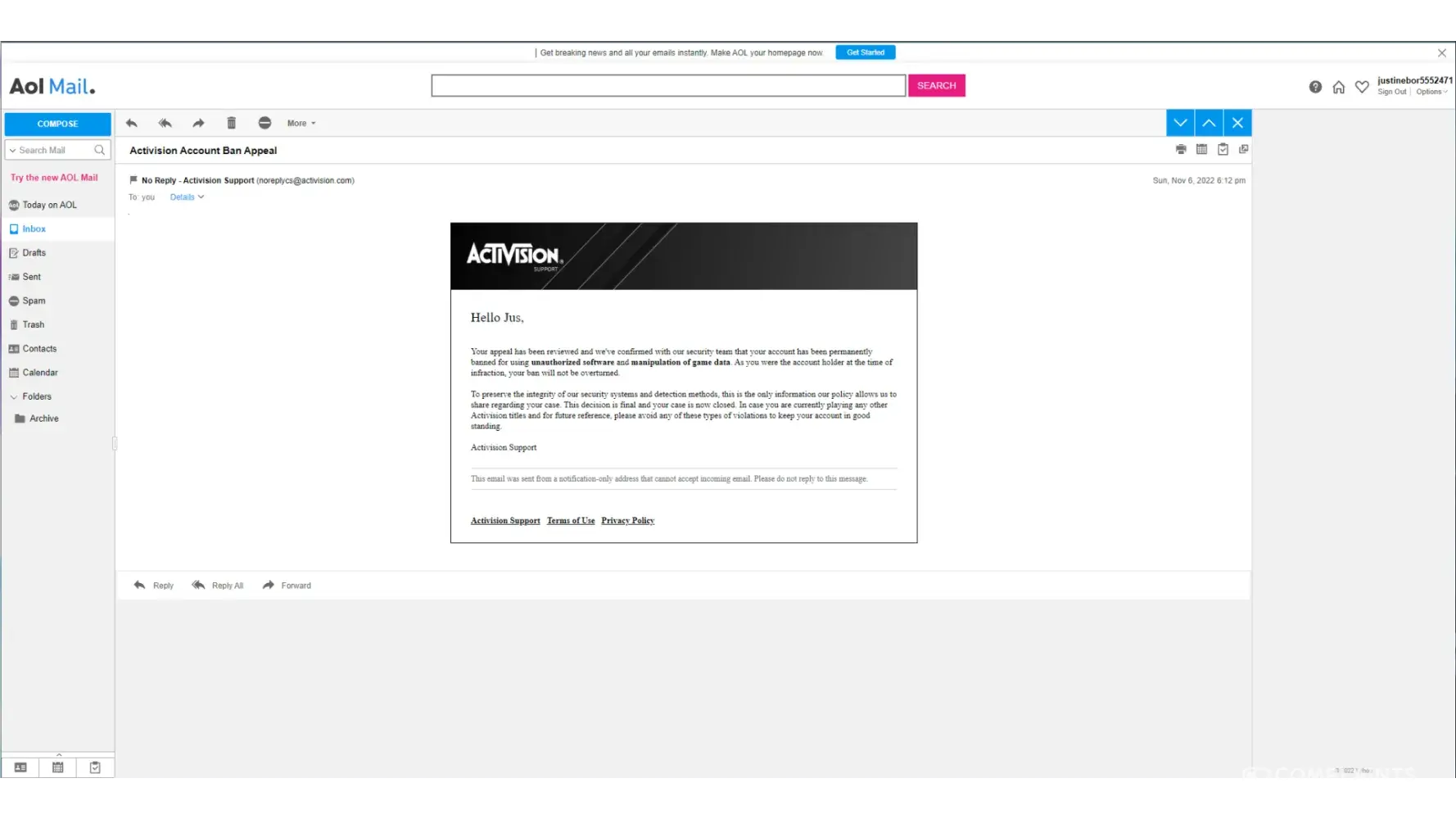Click the sidebar collapse handle
1456x819 pixels.
pyautogui.click(x=115, y=444)
